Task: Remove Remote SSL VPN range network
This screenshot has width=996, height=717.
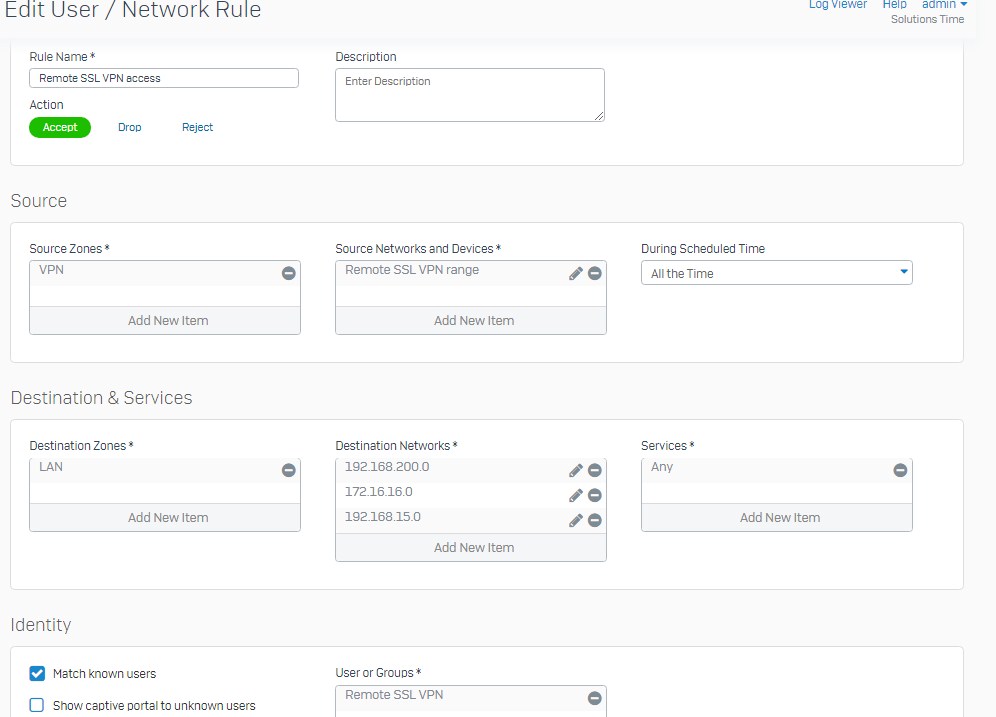Action: tap(595, 273)
